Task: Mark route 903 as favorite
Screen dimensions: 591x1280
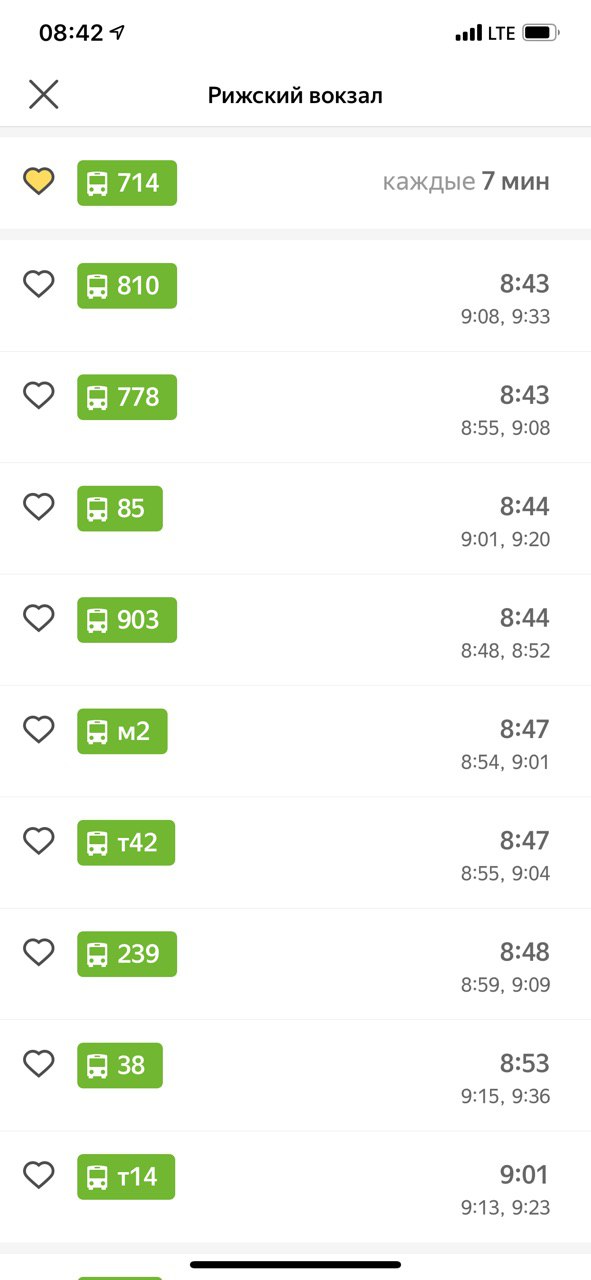Action: [38, 619]
